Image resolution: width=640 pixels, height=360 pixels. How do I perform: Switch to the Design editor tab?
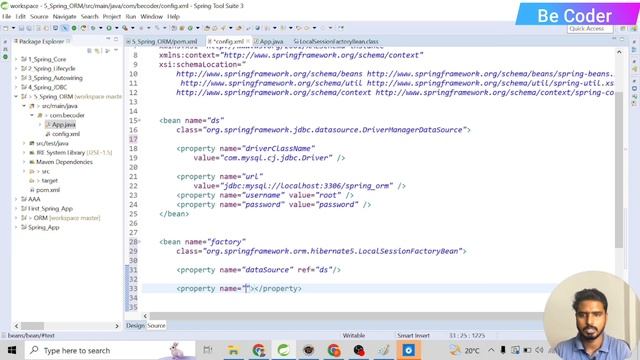135,326
